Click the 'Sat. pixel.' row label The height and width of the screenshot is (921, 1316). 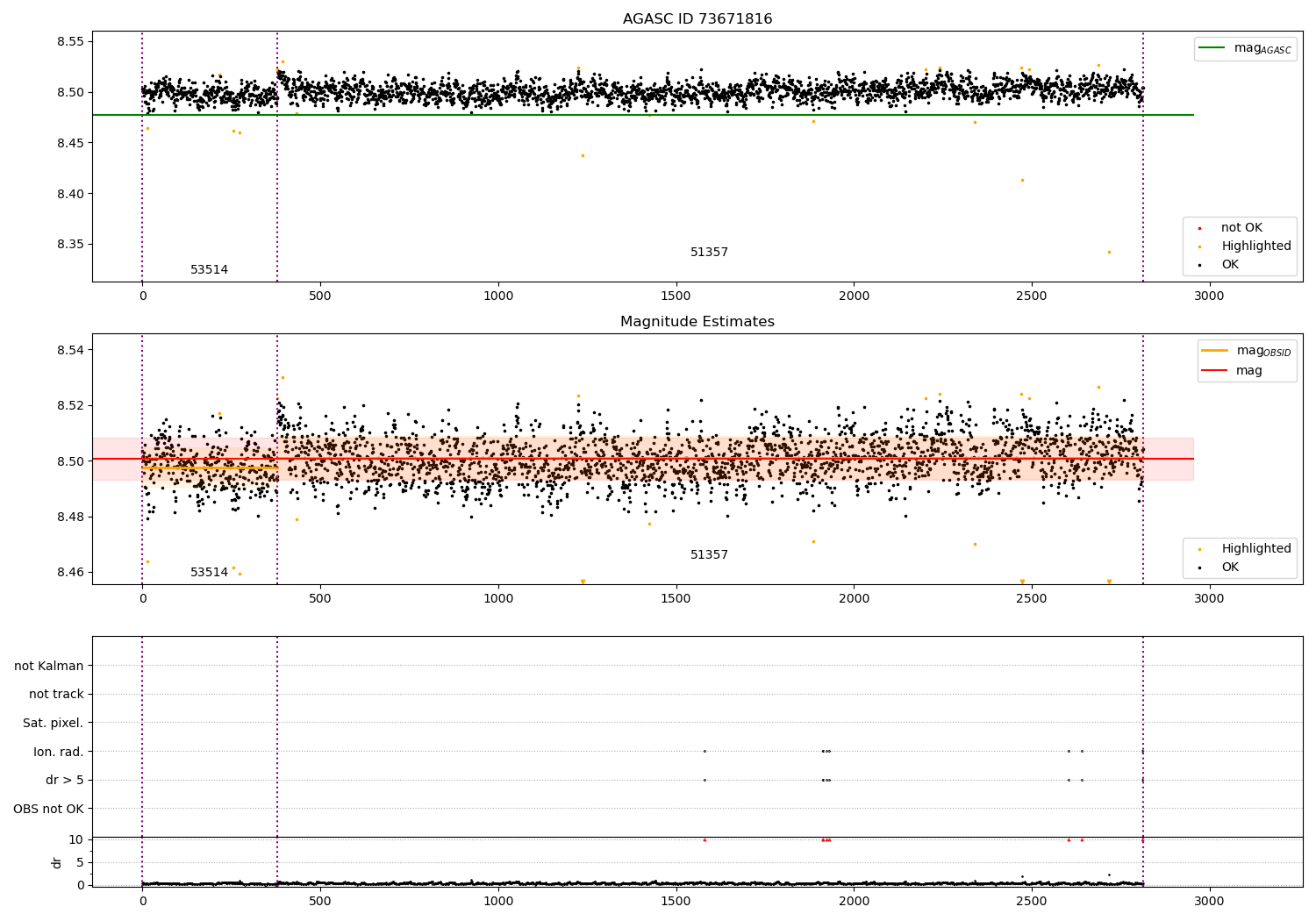pos(54,724)
